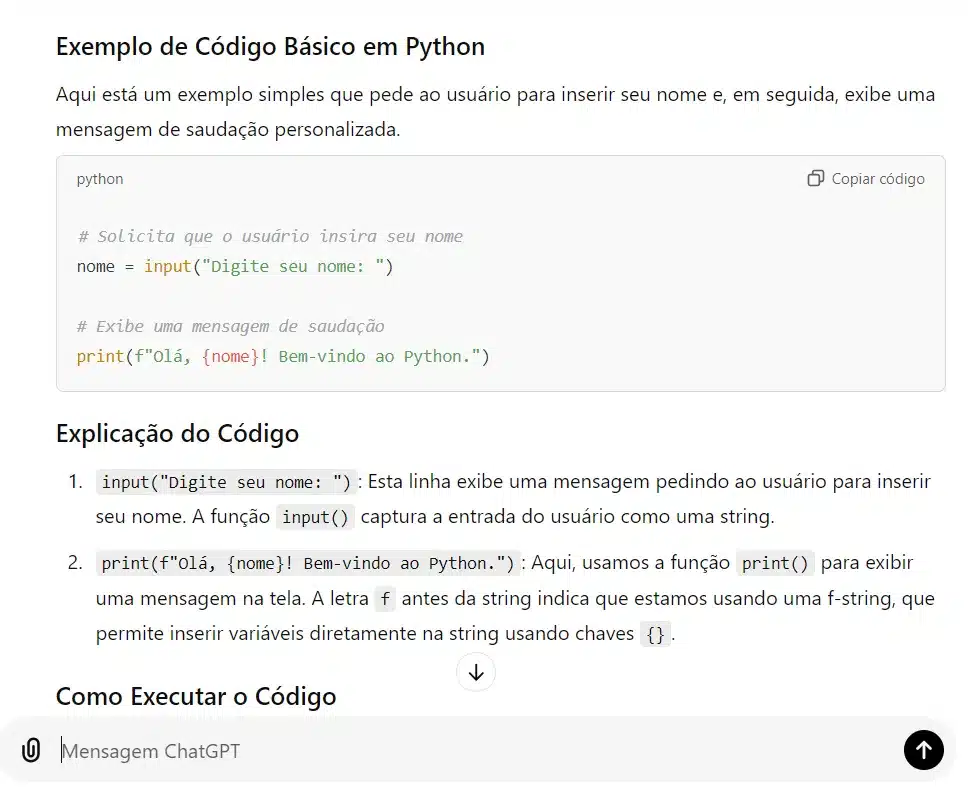The image size is (968, 796).
Task: Click the inline code input("Digite seu nome: ")
Action: click(x=224, y=481)
